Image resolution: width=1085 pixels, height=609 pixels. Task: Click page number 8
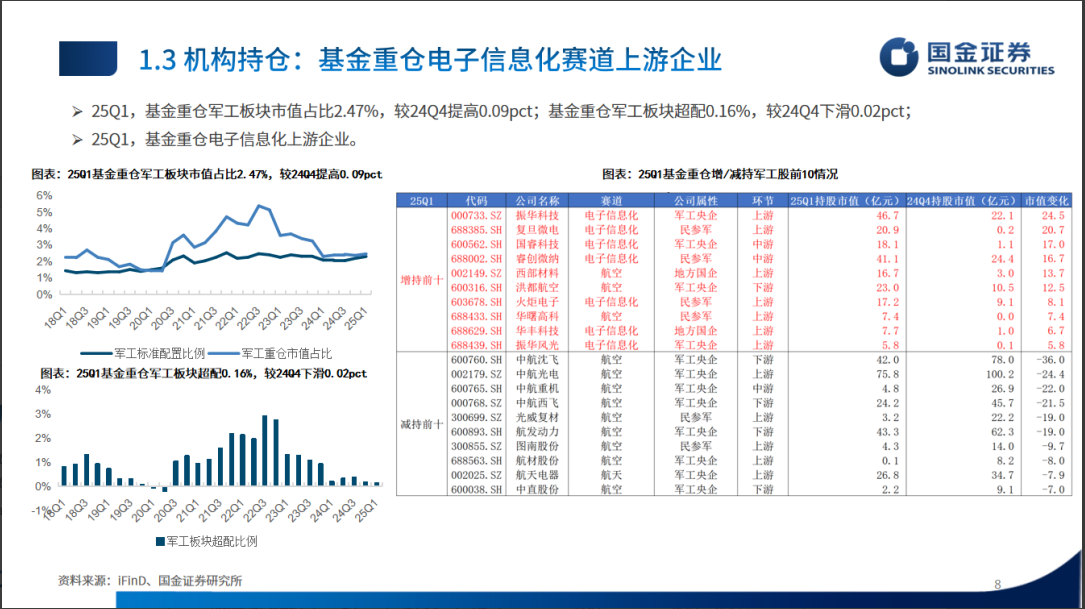coord(997,584)
